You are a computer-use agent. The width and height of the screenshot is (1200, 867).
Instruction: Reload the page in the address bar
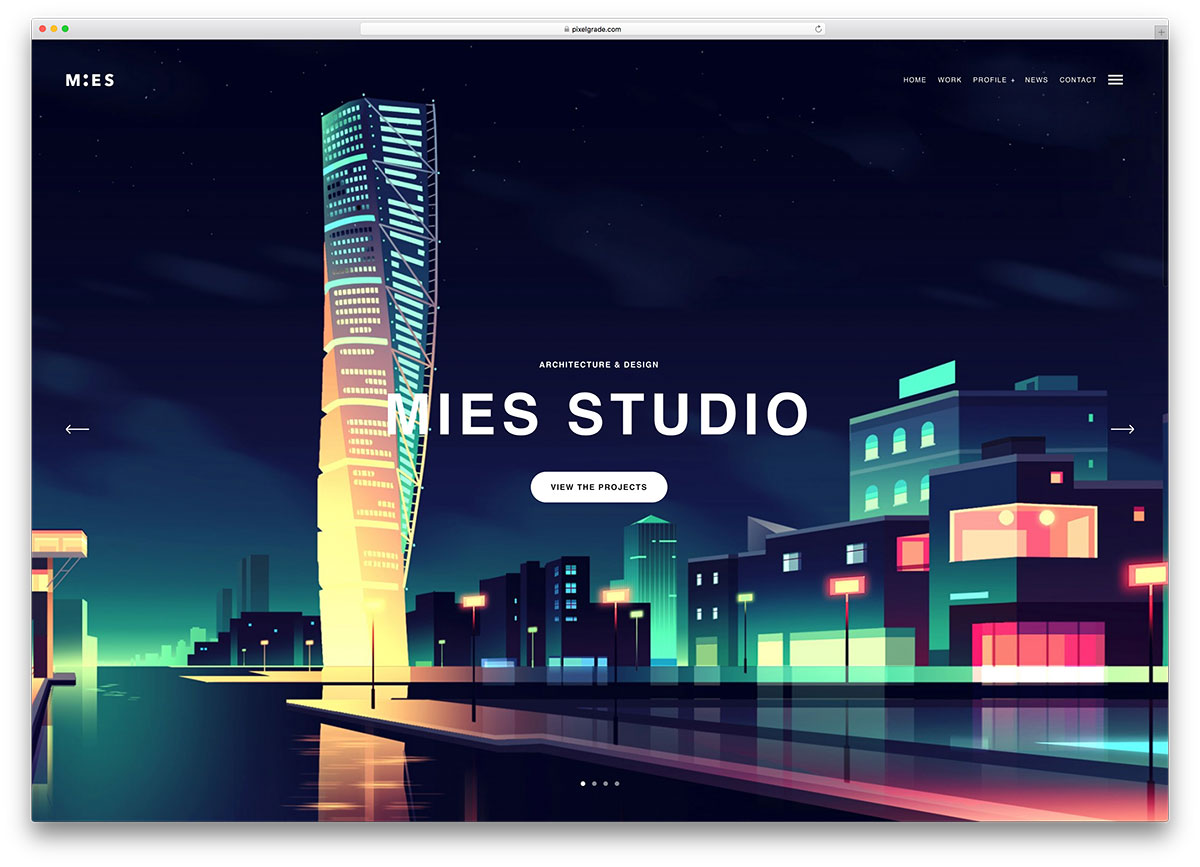pos(818,29)
